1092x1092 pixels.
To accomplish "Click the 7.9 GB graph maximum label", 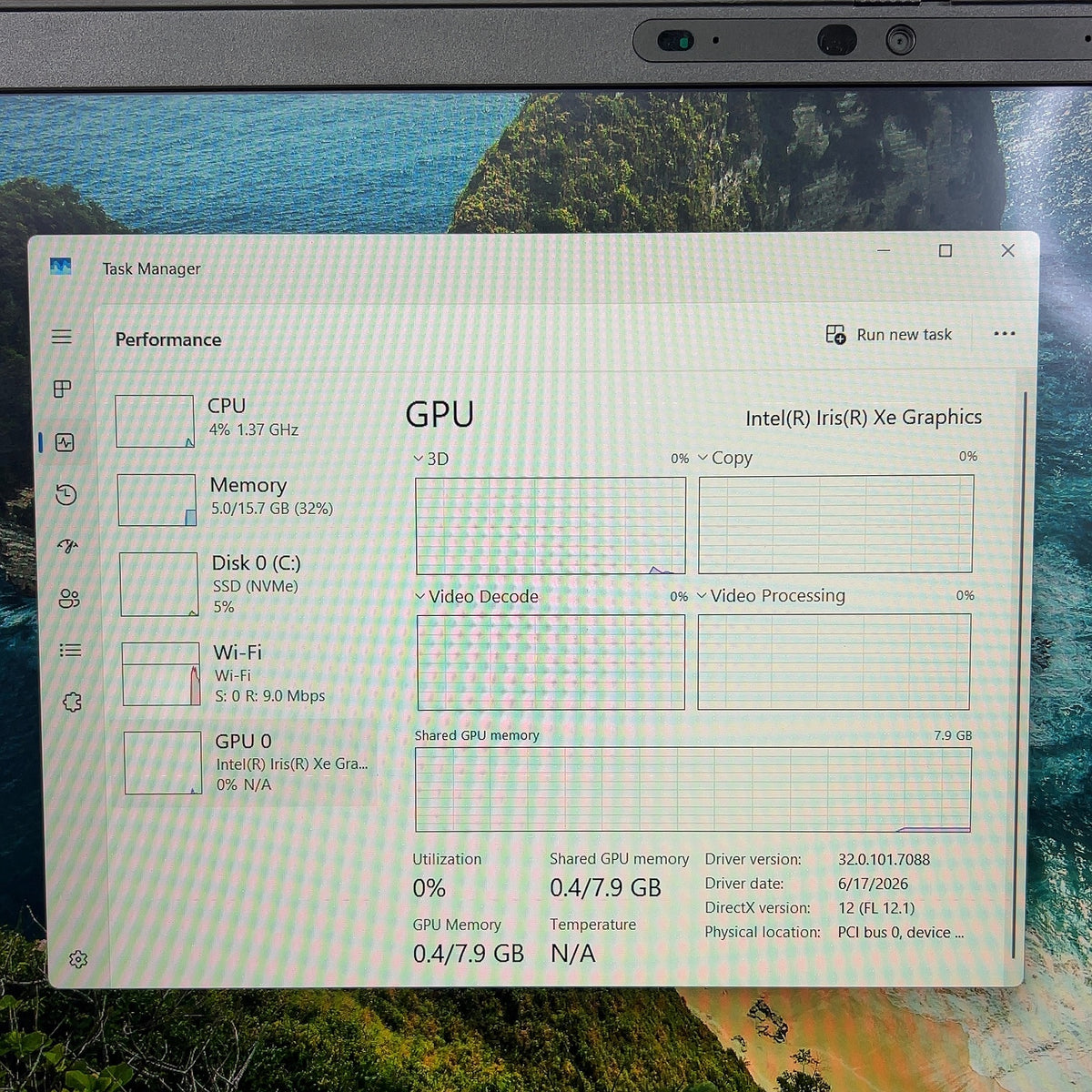I will click(x=953, y=735).
